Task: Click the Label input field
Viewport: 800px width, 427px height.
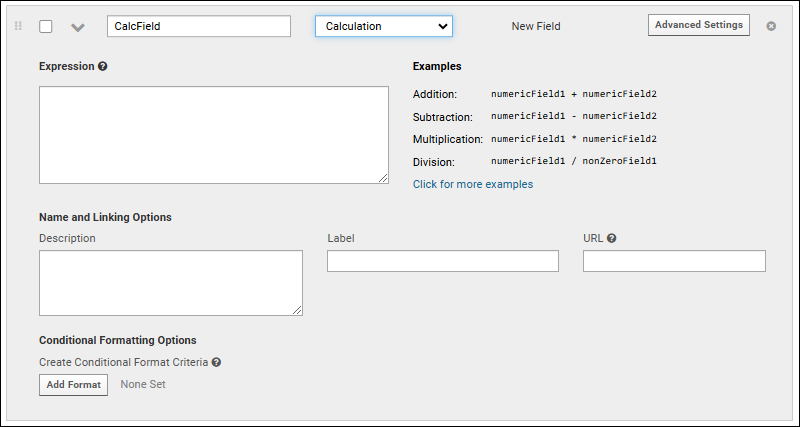Action: pyautogui.click(x=442, y=261)
